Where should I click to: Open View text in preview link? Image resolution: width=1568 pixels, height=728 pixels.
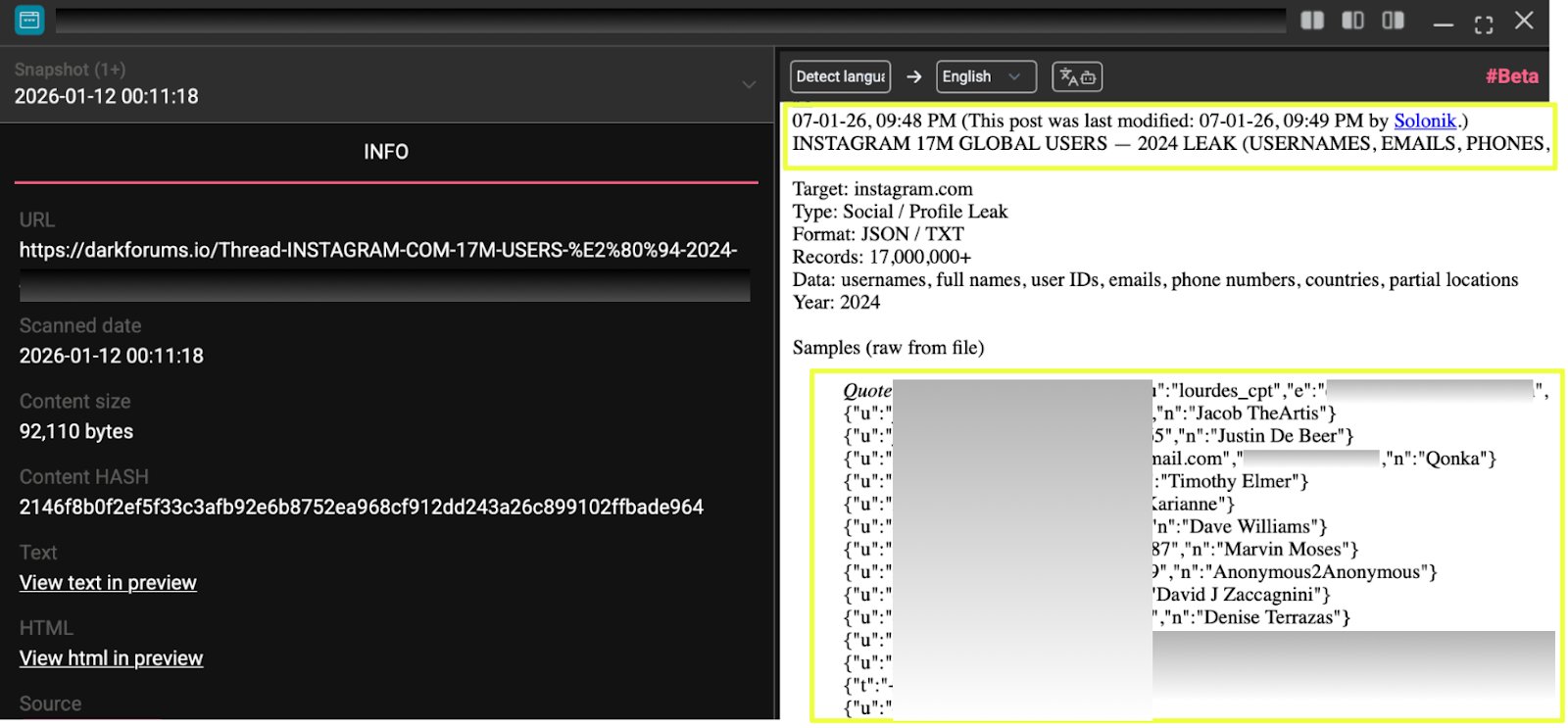pos(108,583)
